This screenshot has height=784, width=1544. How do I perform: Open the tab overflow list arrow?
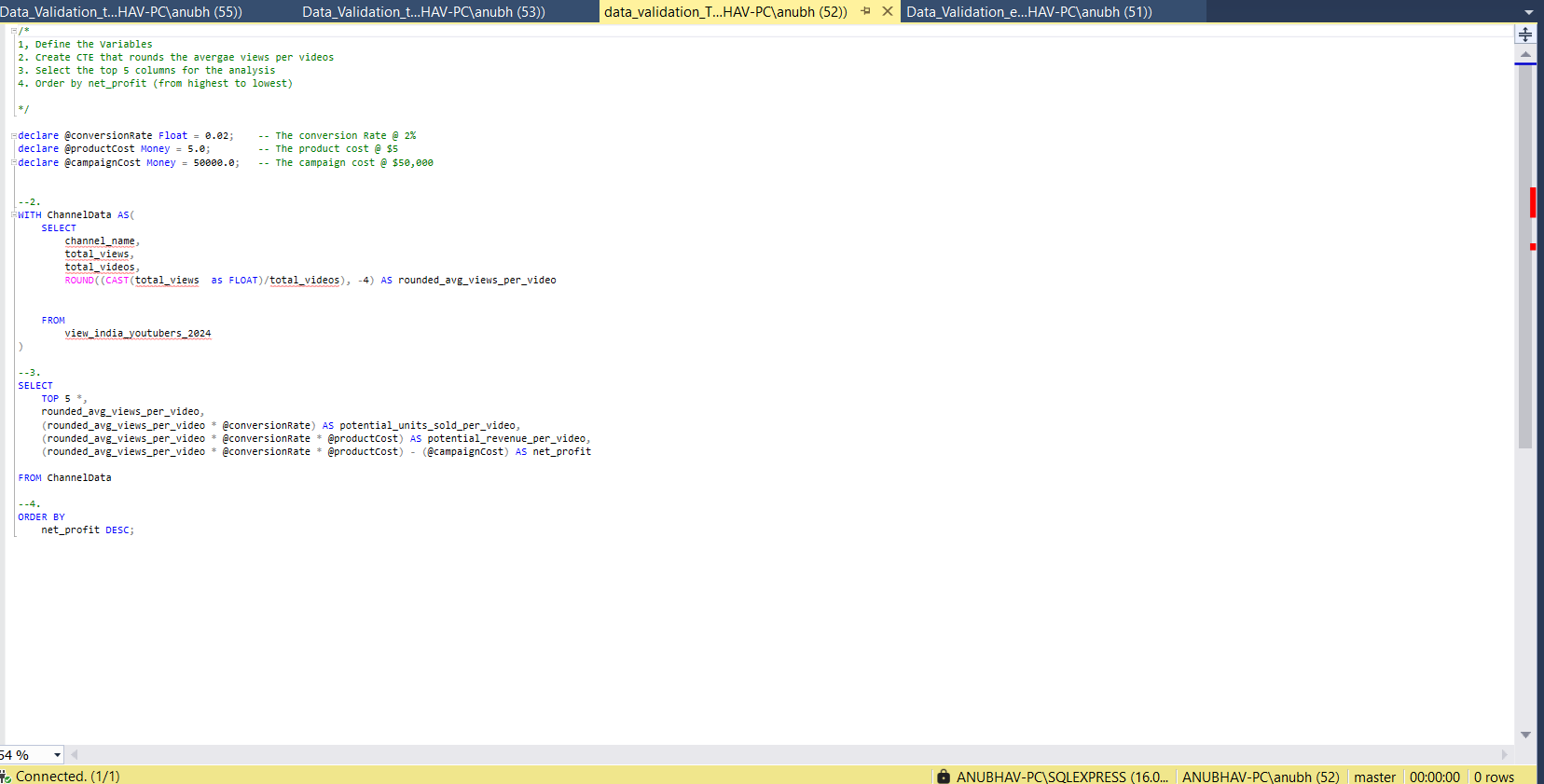(1528, 12)
